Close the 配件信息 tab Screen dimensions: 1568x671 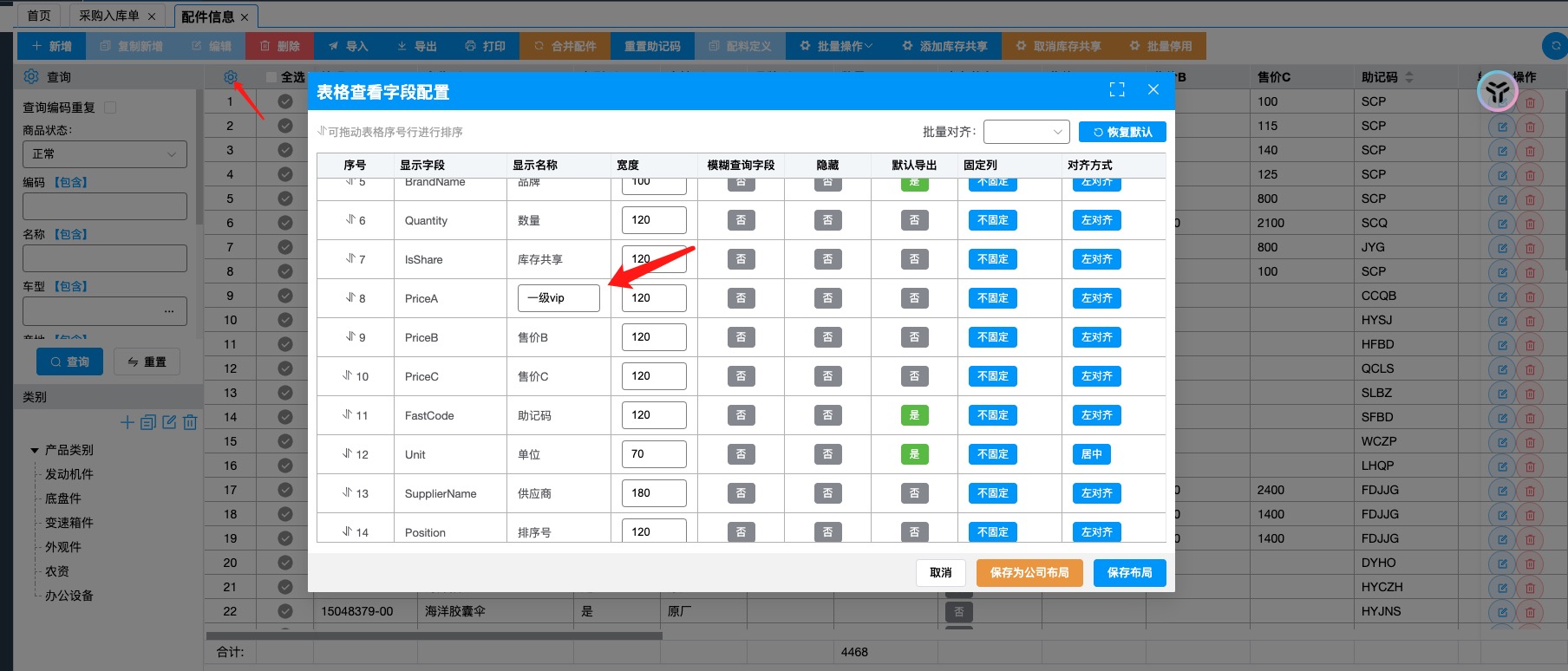click(x=245, y=17)
